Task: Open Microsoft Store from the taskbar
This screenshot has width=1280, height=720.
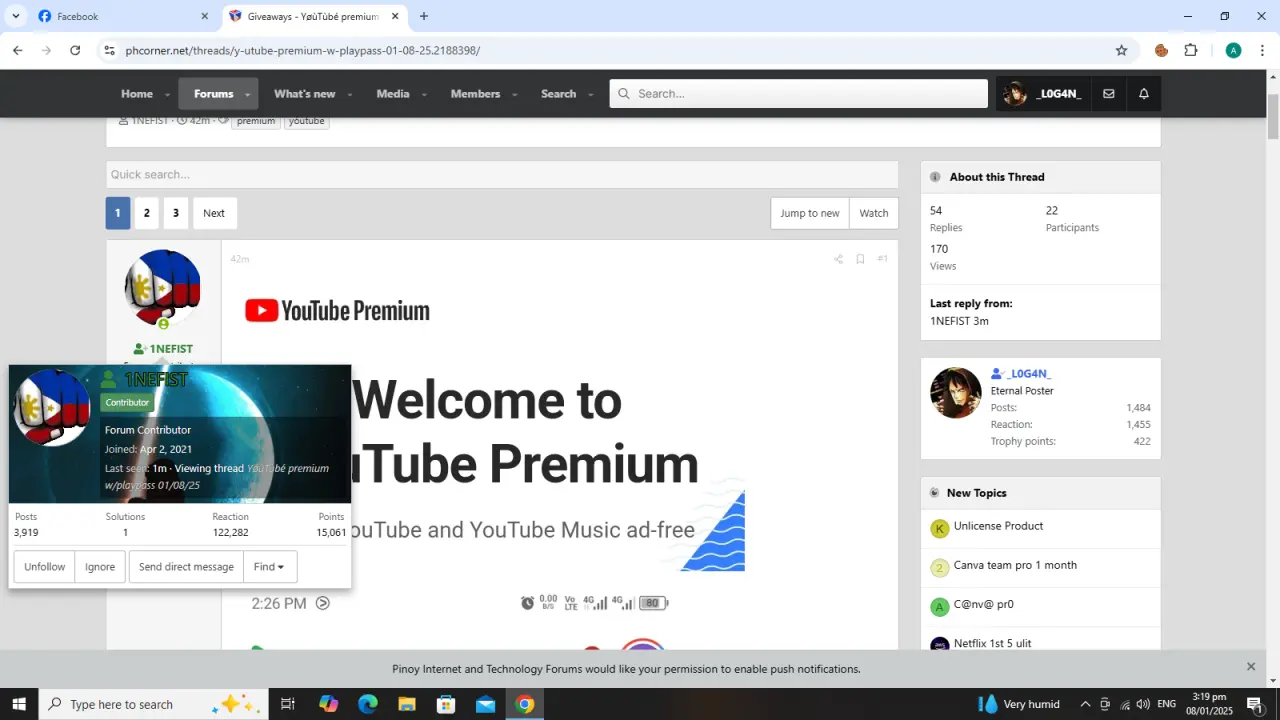Action: point(446,704)
